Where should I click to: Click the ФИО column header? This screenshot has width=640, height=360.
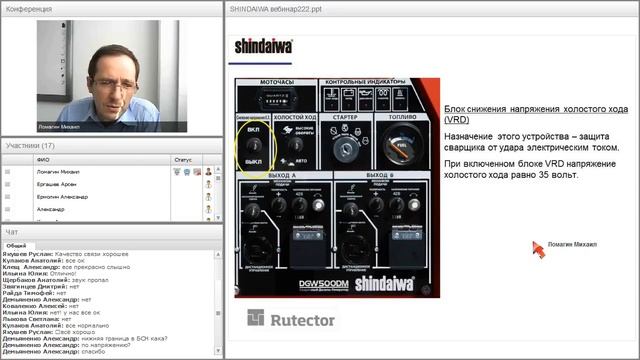tap(102, 160)
